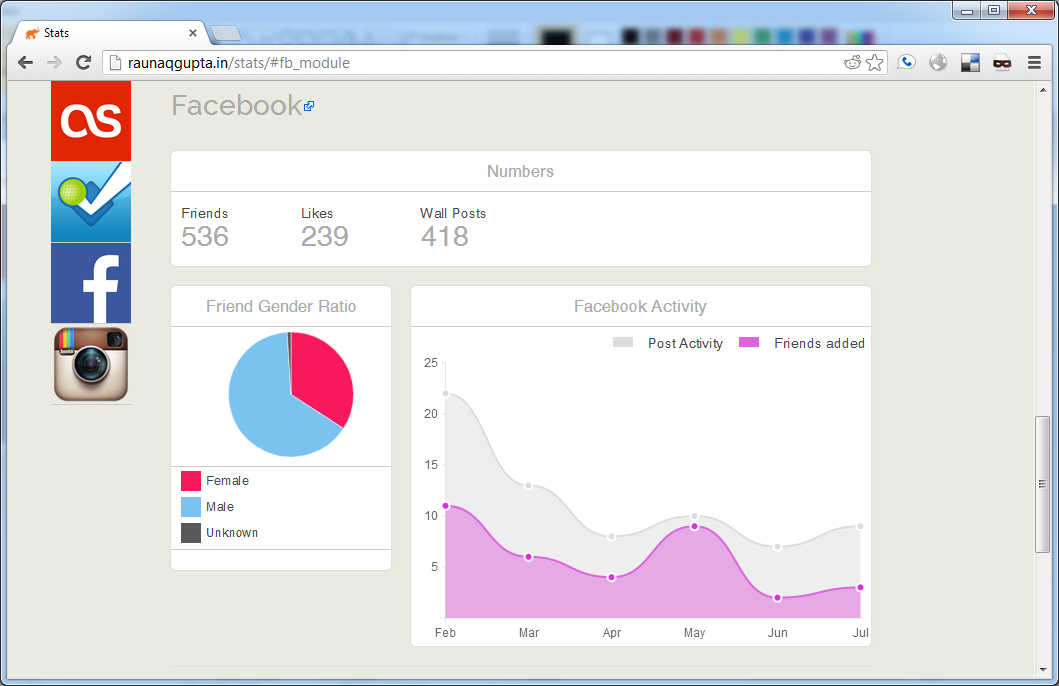Click the Likes count 239
Screen dimensions: 1059x686
pyautogui.click(x=325, y=236)
